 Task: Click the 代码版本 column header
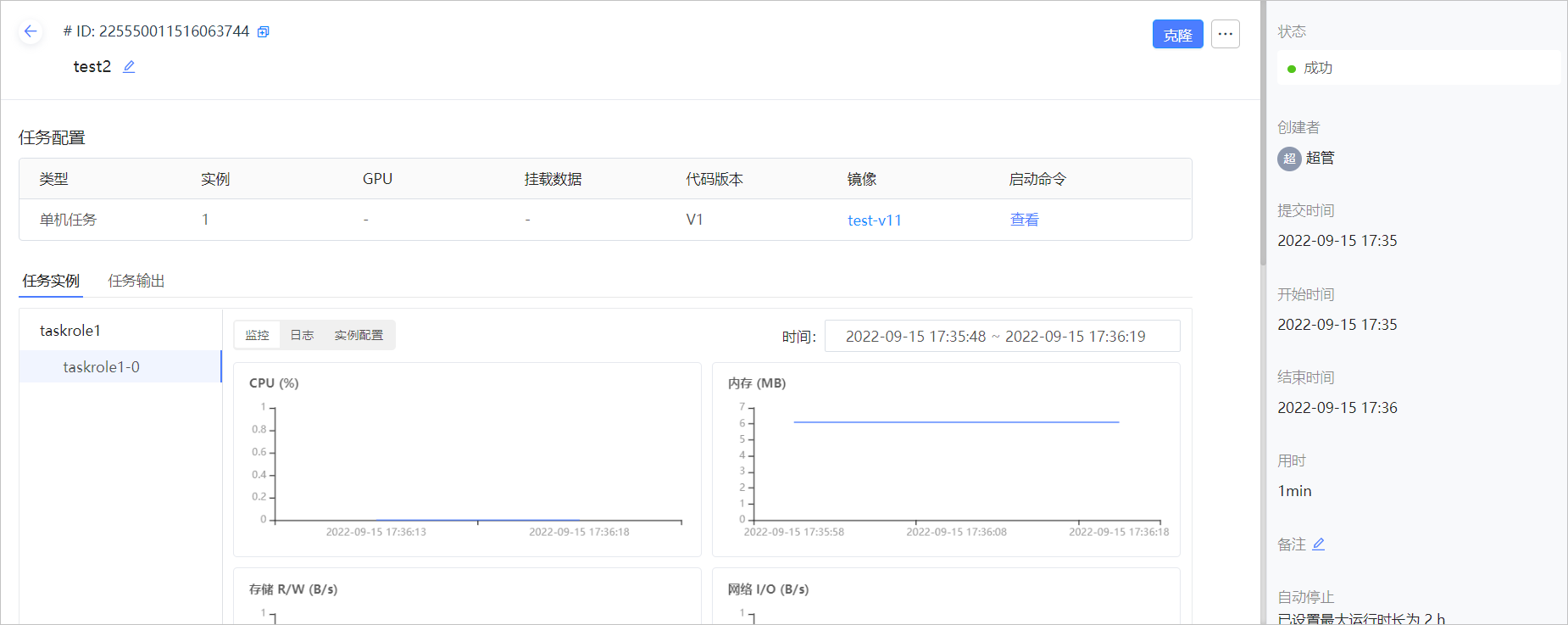[x=714, y=180]
